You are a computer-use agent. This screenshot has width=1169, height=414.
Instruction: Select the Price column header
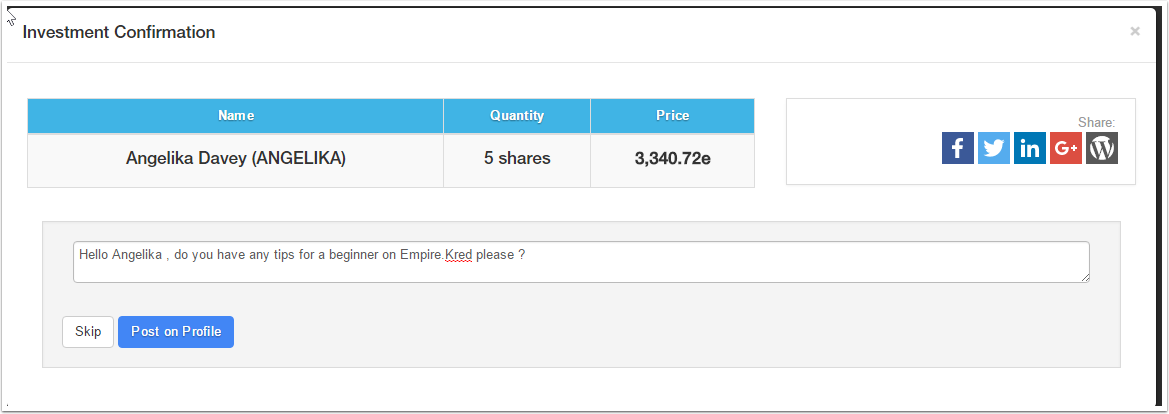(672, 116)
